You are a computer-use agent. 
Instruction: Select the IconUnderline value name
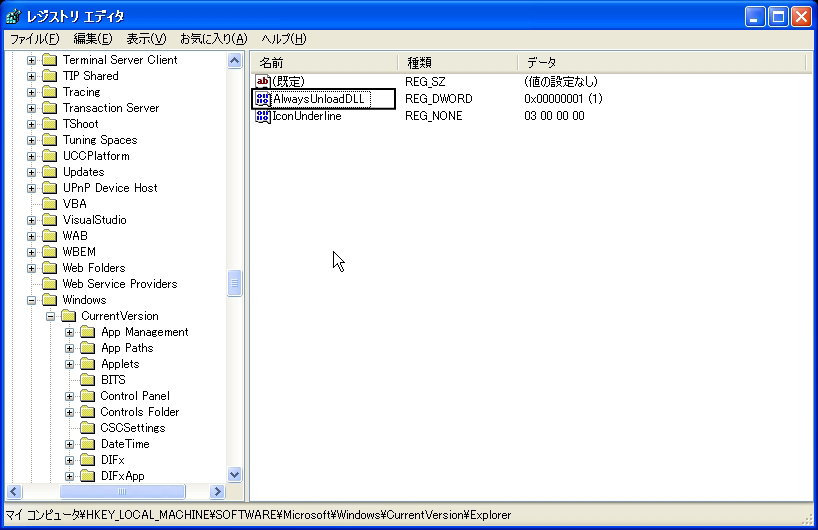pos(307,116)
